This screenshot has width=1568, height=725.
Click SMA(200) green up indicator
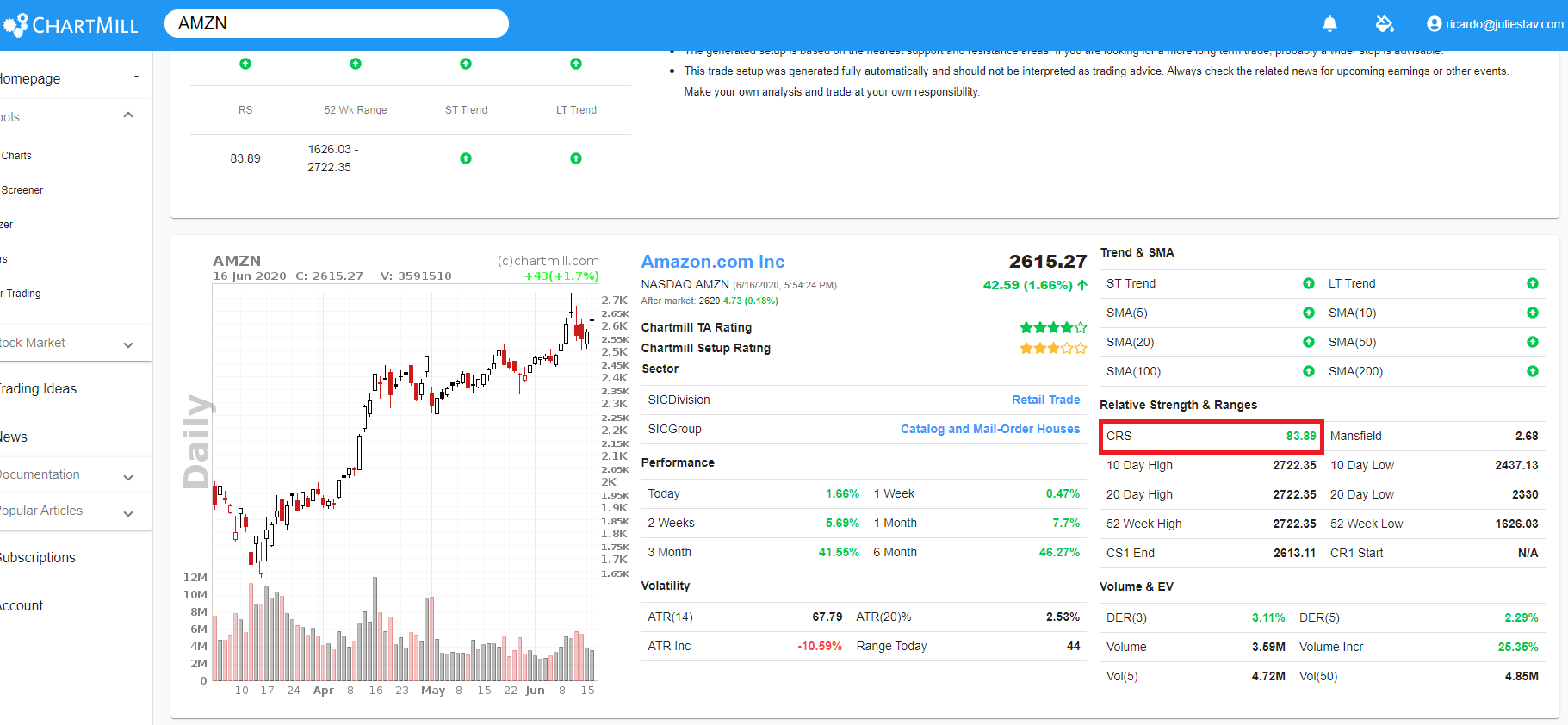(x=1533, y=371)
